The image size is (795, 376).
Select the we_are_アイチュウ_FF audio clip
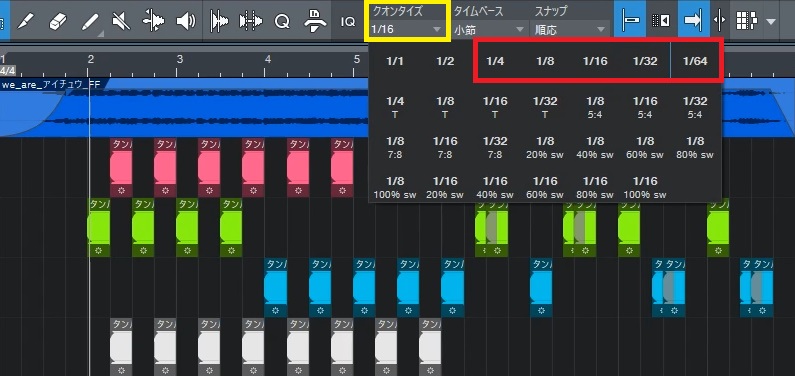point(185,107)
